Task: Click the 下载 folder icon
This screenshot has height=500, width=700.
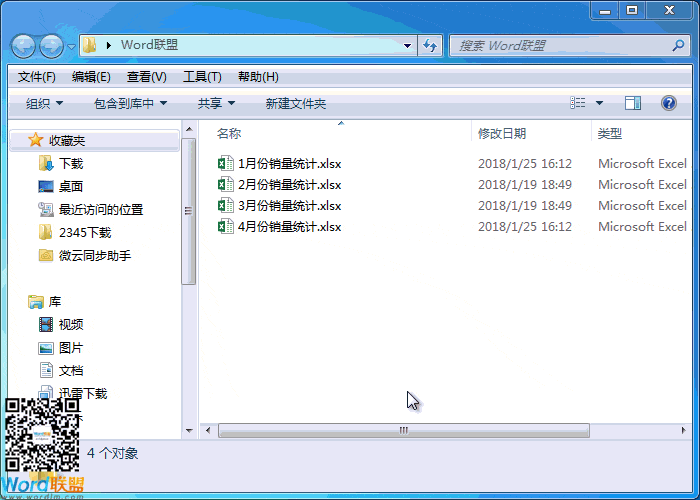Action: (46, 163)
